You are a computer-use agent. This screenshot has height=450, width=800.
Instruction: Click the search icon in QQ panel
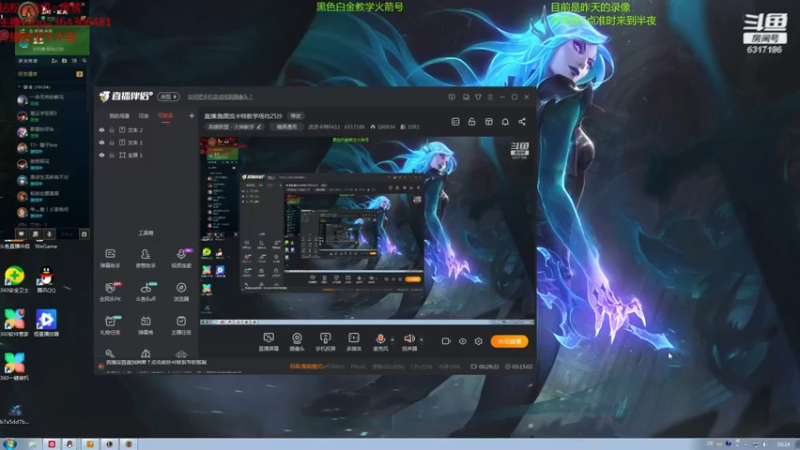pos(85,61)
